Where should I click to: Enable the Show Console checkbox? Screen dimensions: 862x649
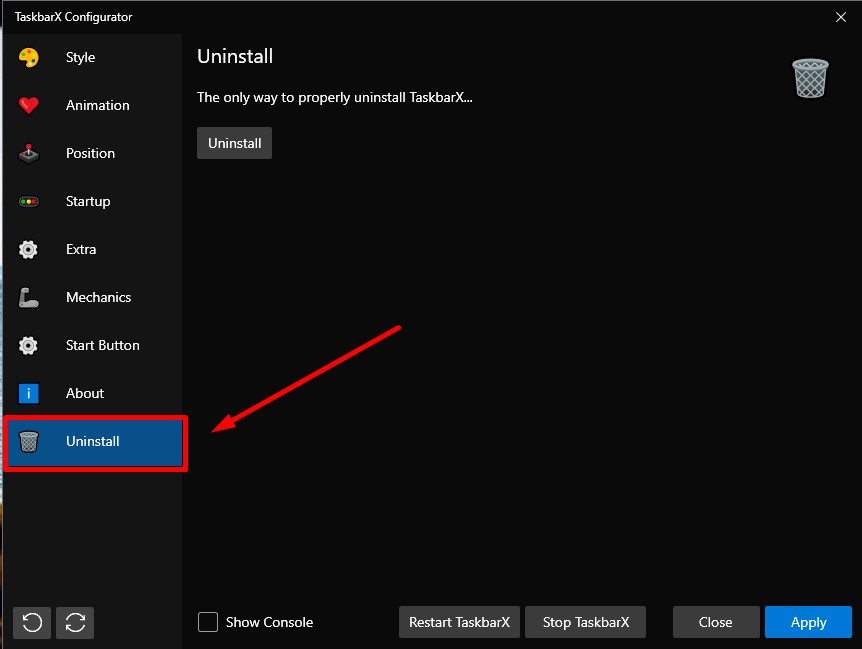click(208, 622)
